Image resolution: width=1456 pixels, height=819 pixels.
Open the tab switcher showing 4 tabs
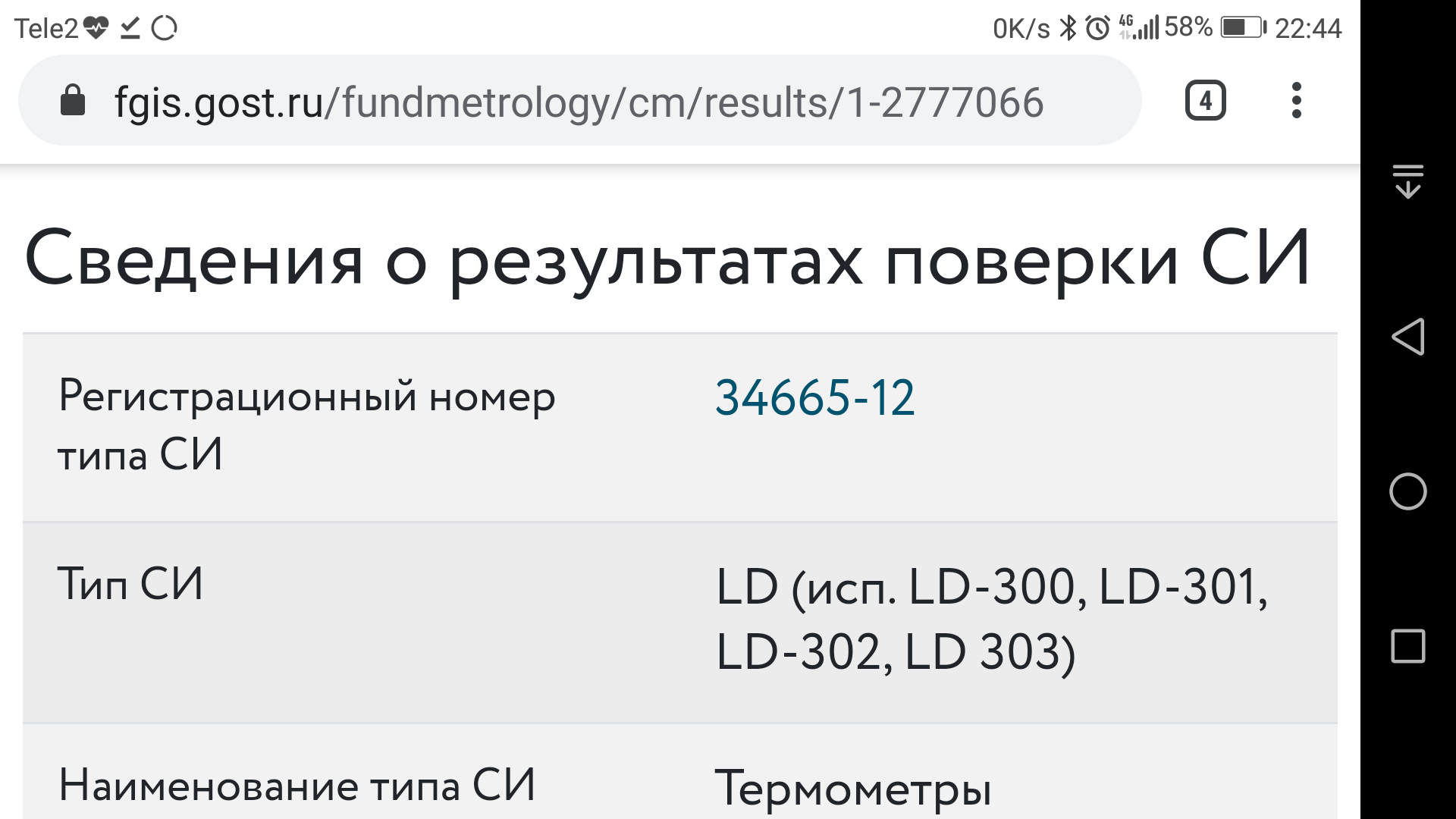click(x=1205, y=101)
